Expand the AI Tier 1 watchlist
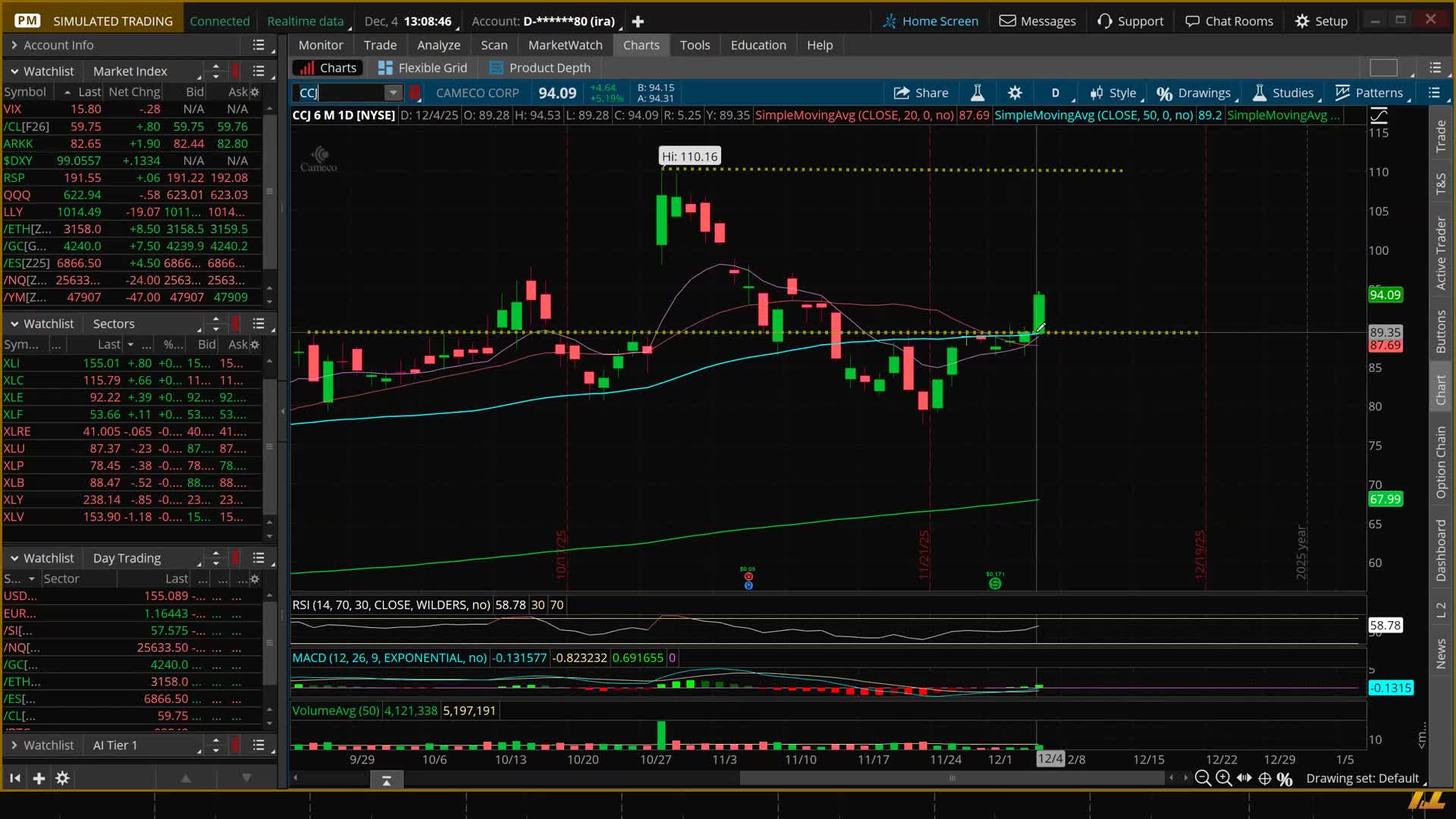This screenshot has width=1456, height=819. 14,745
